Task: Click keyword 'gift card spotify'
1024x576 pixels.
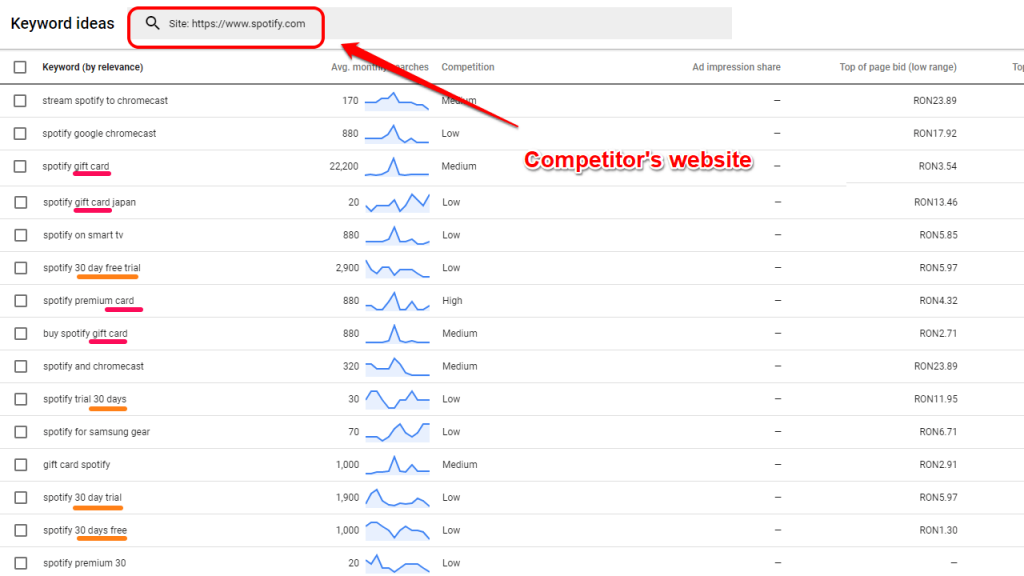Action: pos(76,465)
